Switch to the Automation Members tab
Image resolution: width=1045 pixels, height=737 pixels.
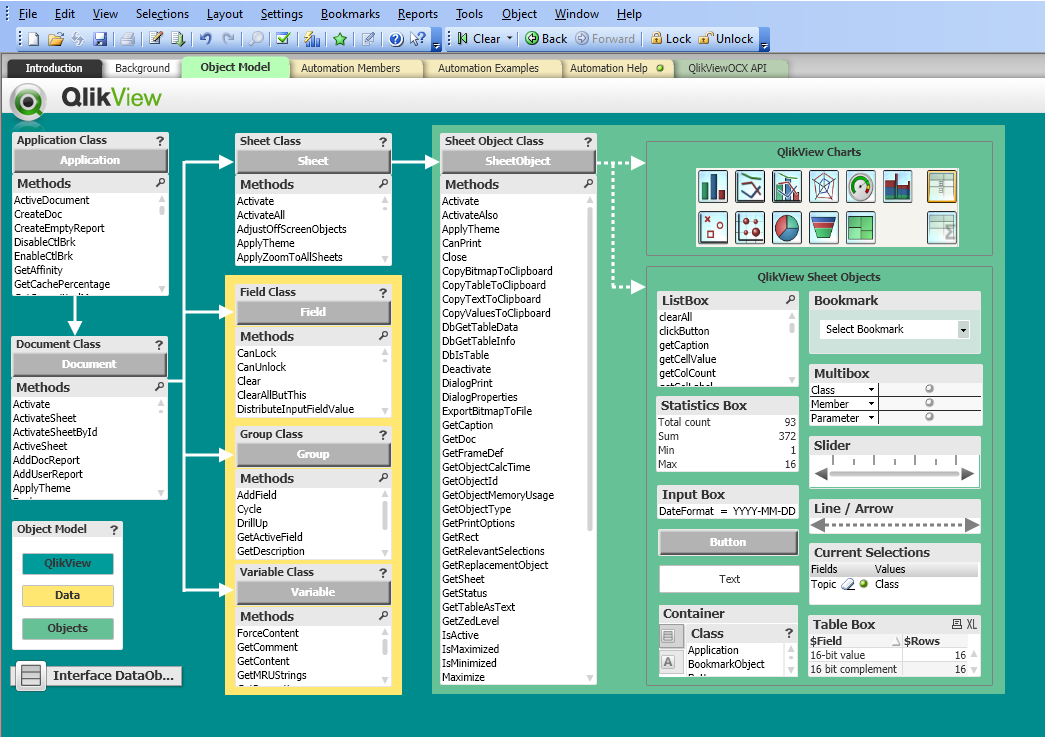[351, 68]
